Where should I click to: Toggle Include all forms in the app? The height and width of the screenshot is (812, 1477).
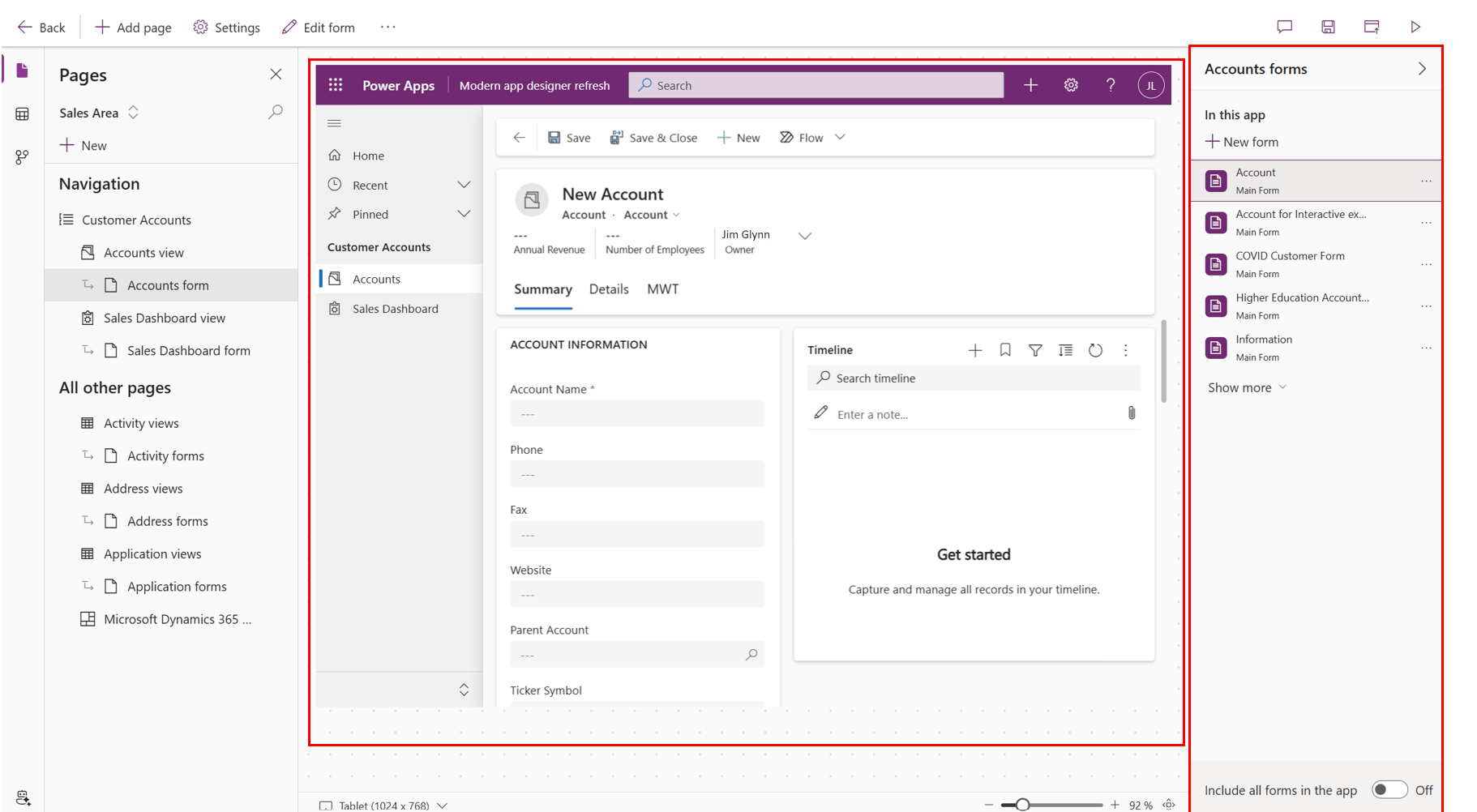[1389, 789]
